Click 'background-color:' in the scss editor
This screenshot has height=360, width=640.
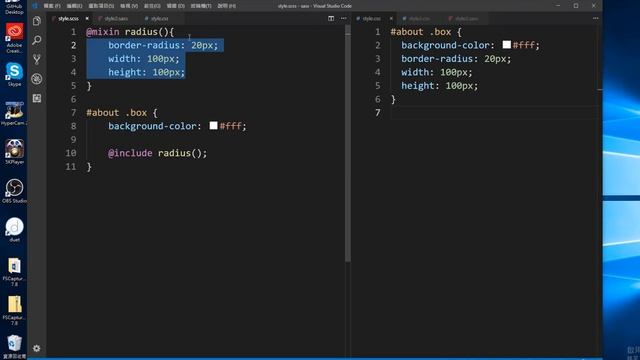[x=155, y=126]
